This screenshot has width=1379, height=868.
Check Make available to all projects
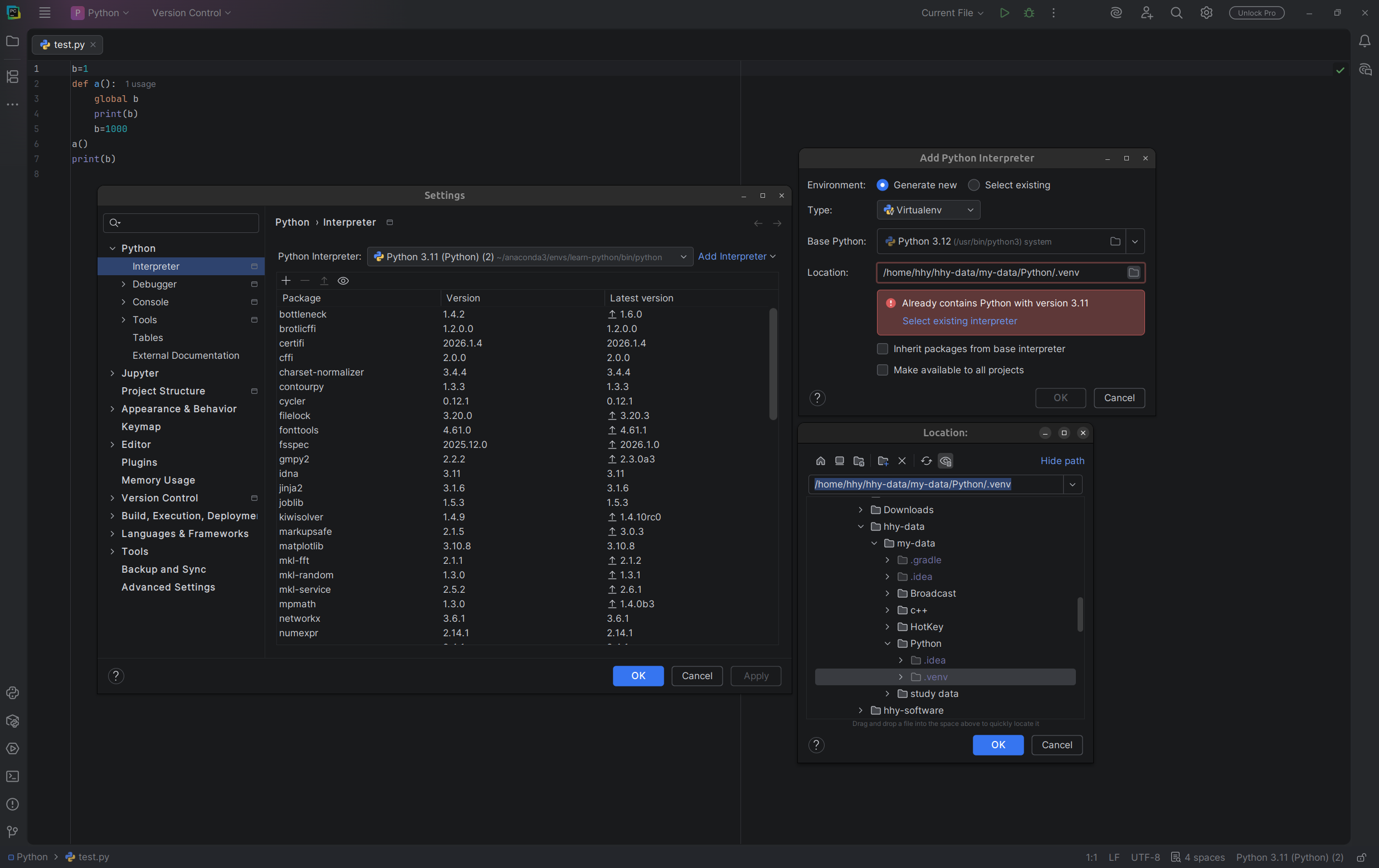tap(883, 370)
